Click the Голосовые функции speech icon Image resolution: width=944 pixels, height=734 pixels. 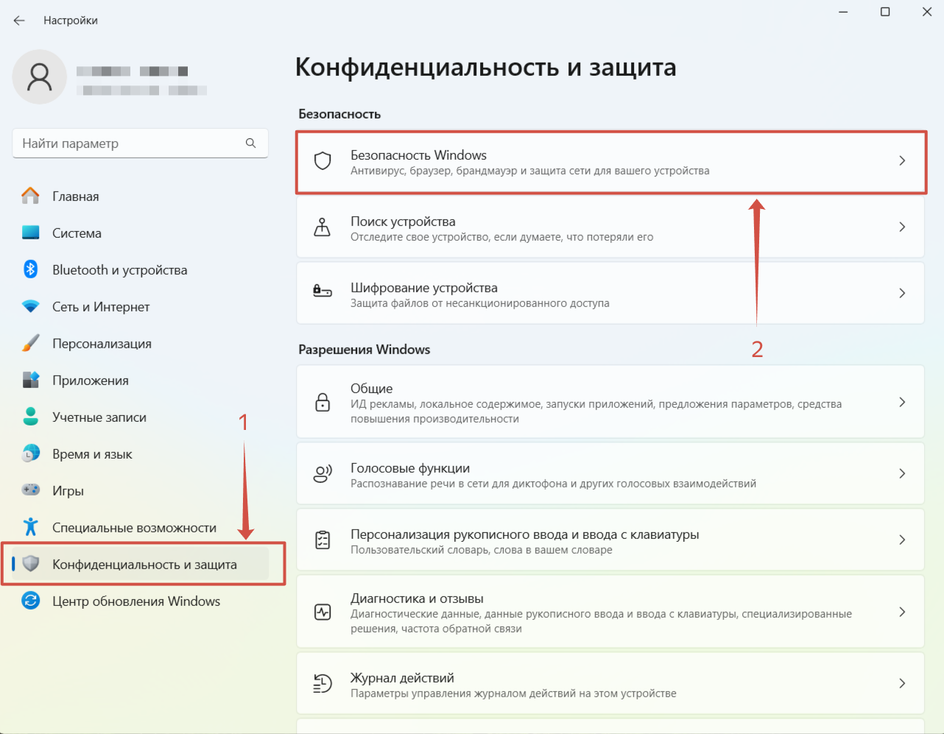click(323, 474)
